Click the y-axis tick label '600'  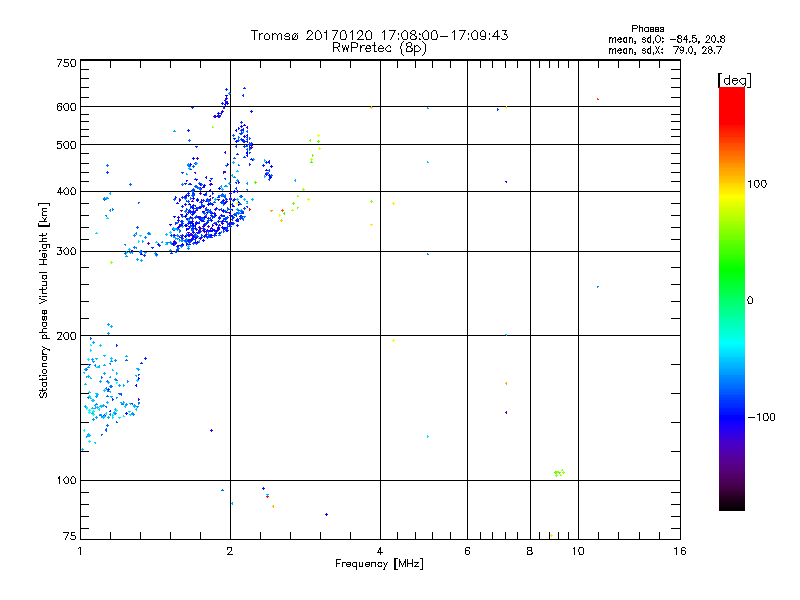pyautogui.click(x=66, y=107)
